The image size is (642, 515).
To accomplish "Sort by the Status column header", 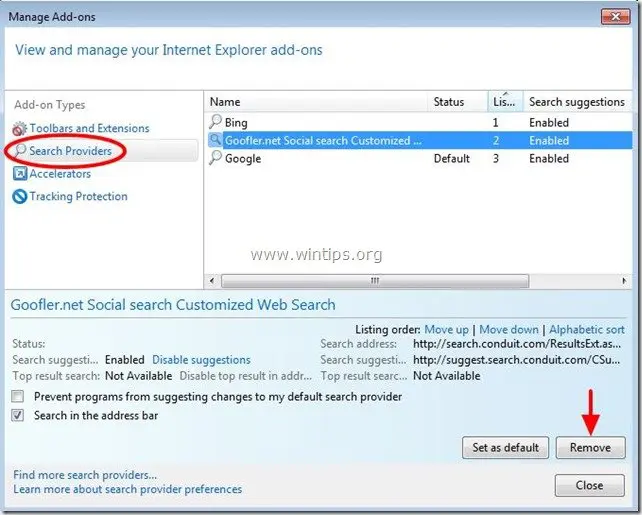I will point(458,102).
